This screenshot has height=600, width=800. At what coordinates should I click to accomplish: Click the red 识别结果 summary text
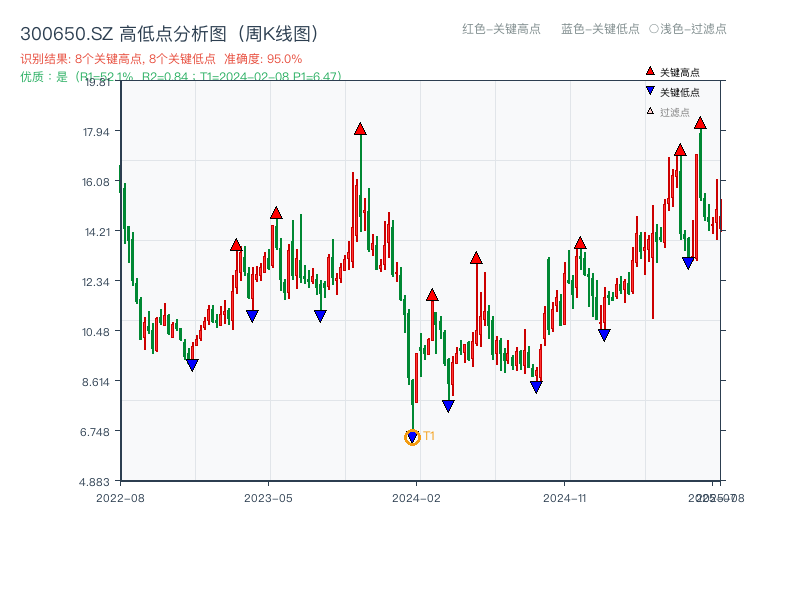pos(161,59)
